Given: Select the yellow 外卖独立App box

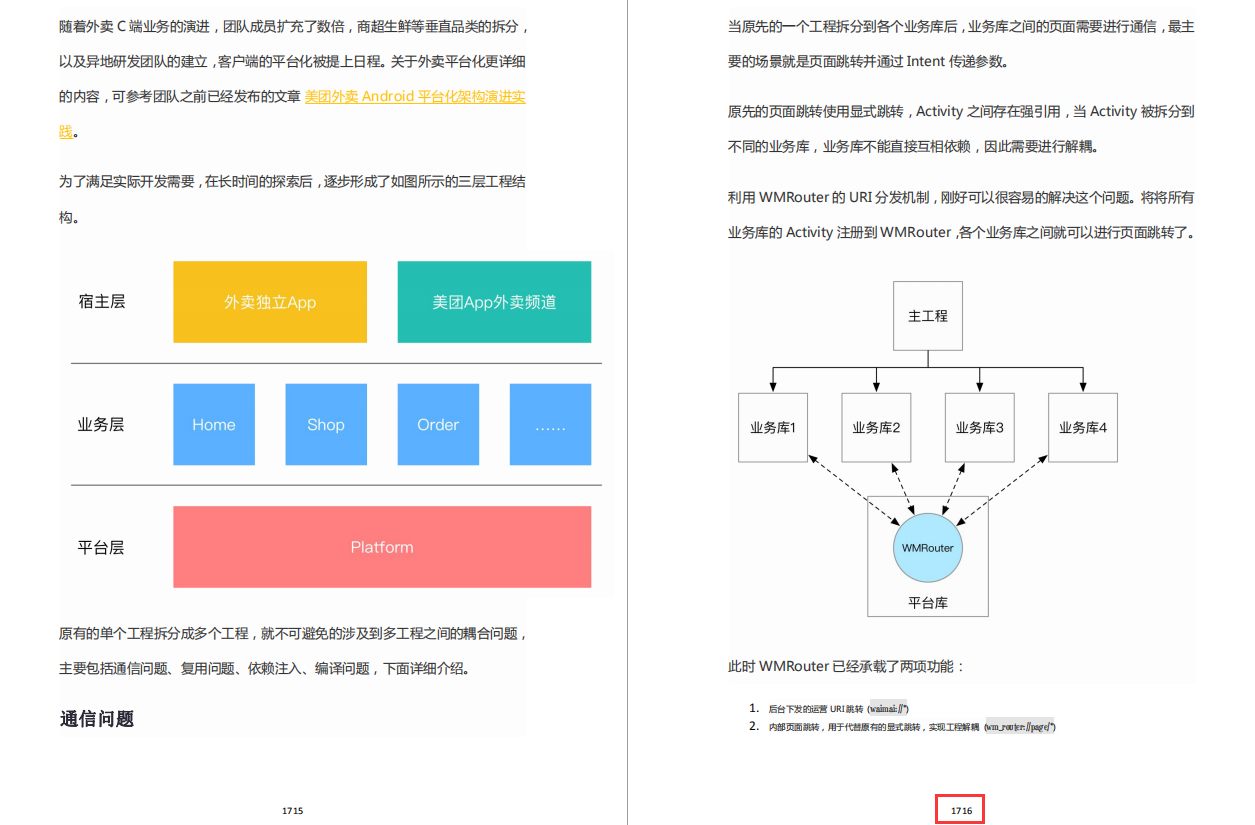Looking at the screenshot, I should coord(269,301).
